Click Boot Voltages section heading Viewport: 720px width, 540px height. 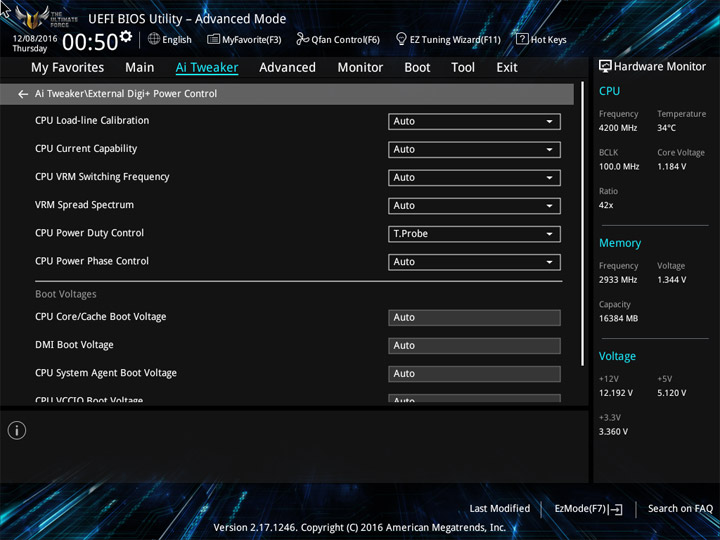coord(66,294)
